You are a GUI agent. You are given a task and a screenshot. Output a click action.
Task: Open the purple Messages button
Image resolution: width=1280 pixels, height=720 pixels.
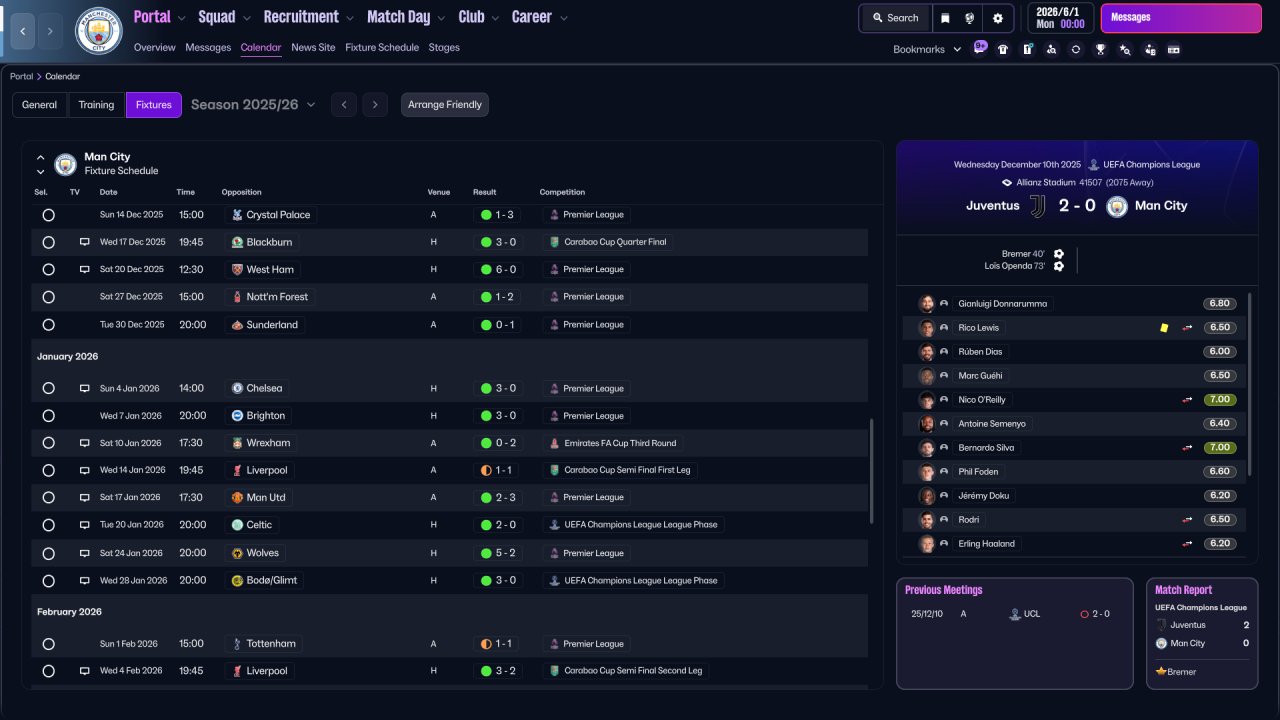pyautogui.click(x=1181, y=18)
